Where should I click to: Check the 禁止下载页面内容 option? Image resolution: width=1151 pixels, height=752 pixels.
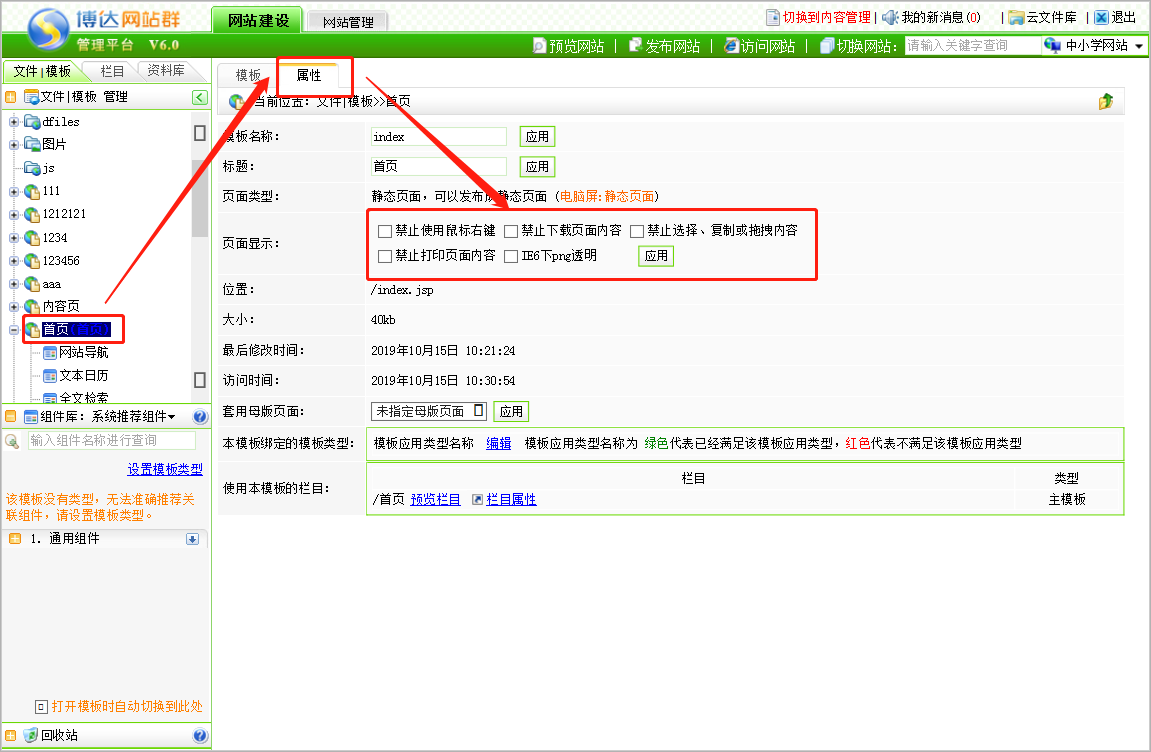[511, 231]
